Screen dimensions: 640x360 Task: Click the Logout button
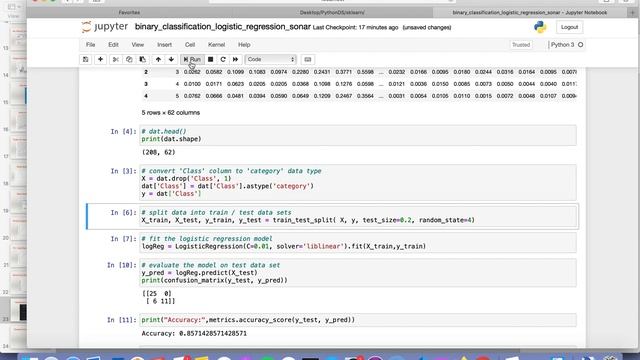pyautogui.click(x=569, y=27)
